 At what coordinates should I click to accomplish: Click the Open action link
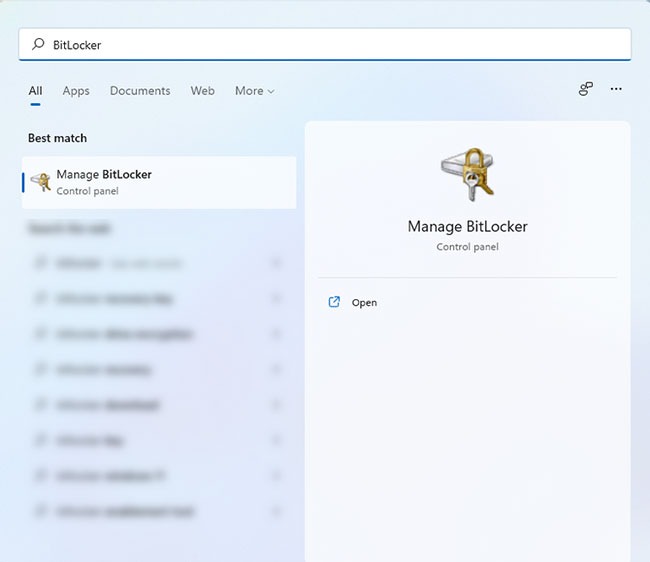click(x=364, y=303)
